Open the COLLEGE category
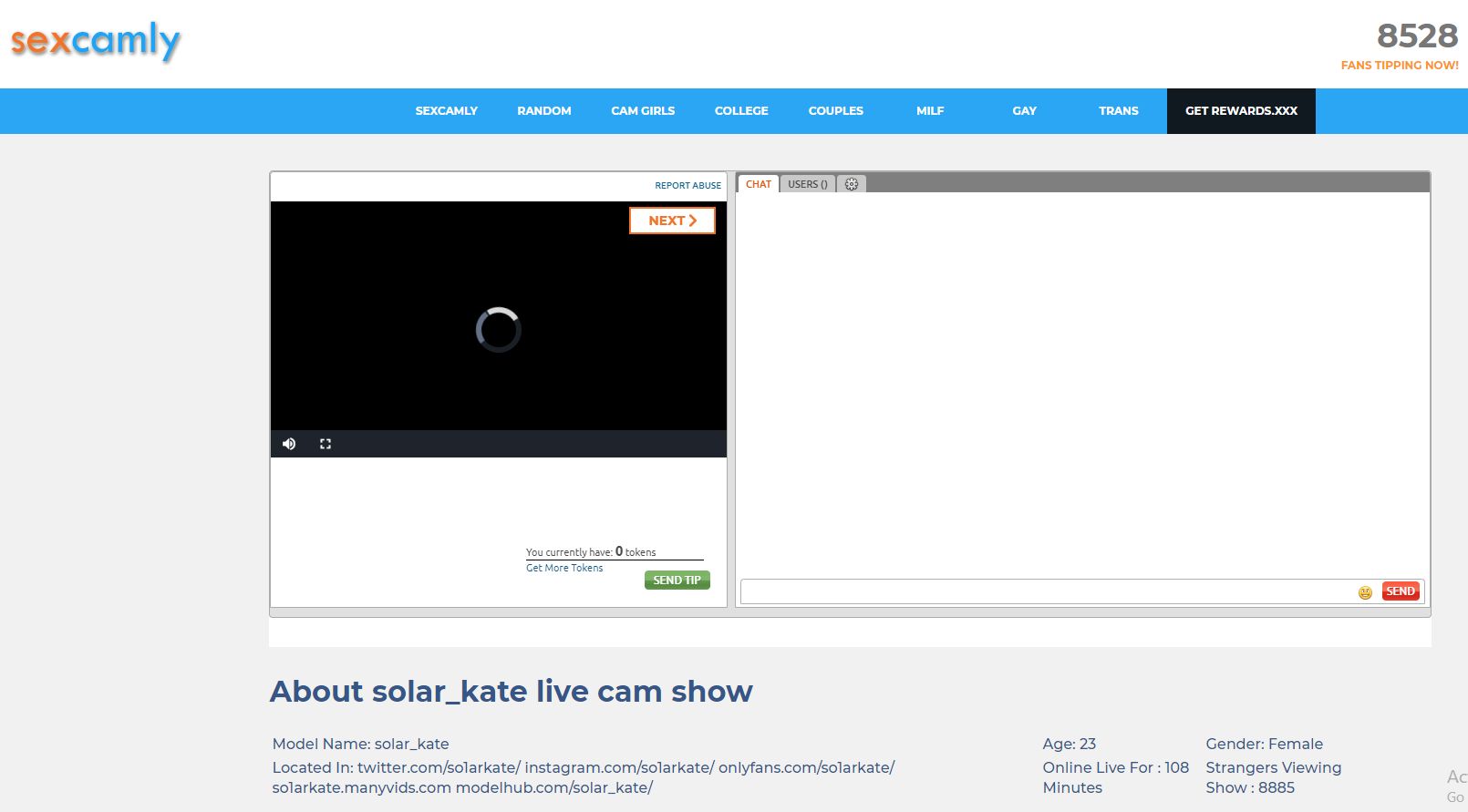This screenshot has height=812, width=1468. [741, 111]
